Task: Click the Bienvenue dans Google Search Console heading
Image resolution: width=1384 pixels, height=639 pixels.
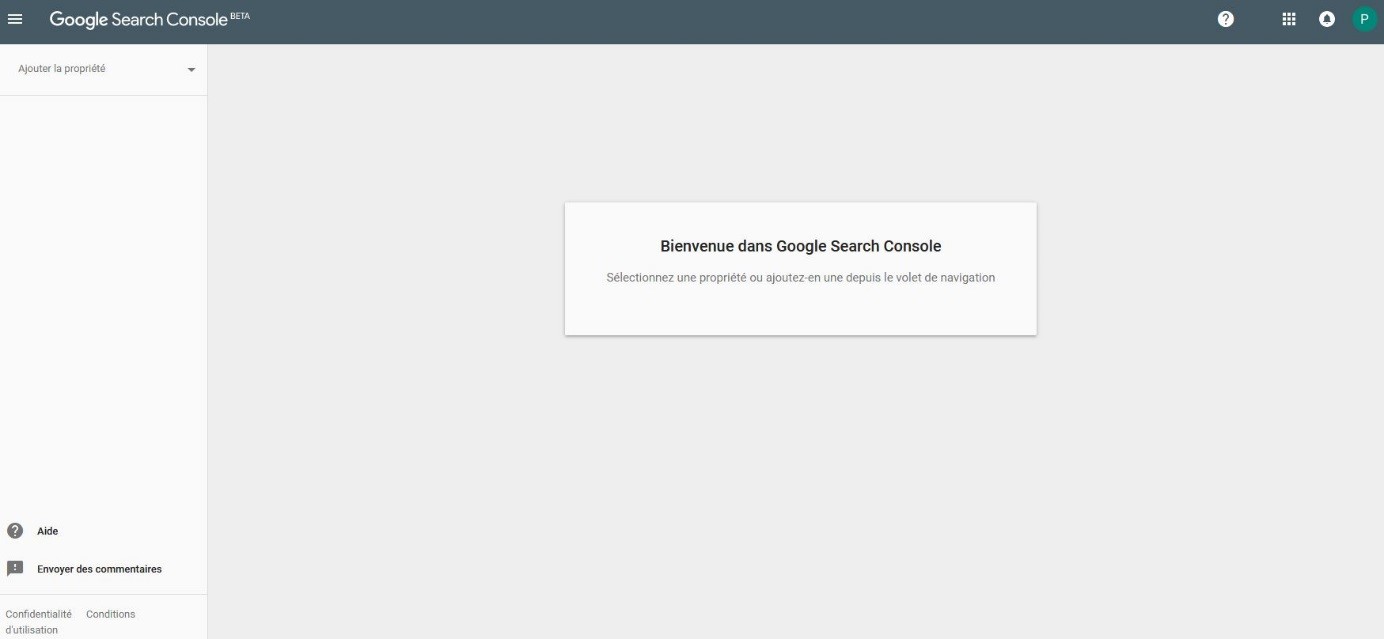Action: pyautogui.click(x=801, y=246)
